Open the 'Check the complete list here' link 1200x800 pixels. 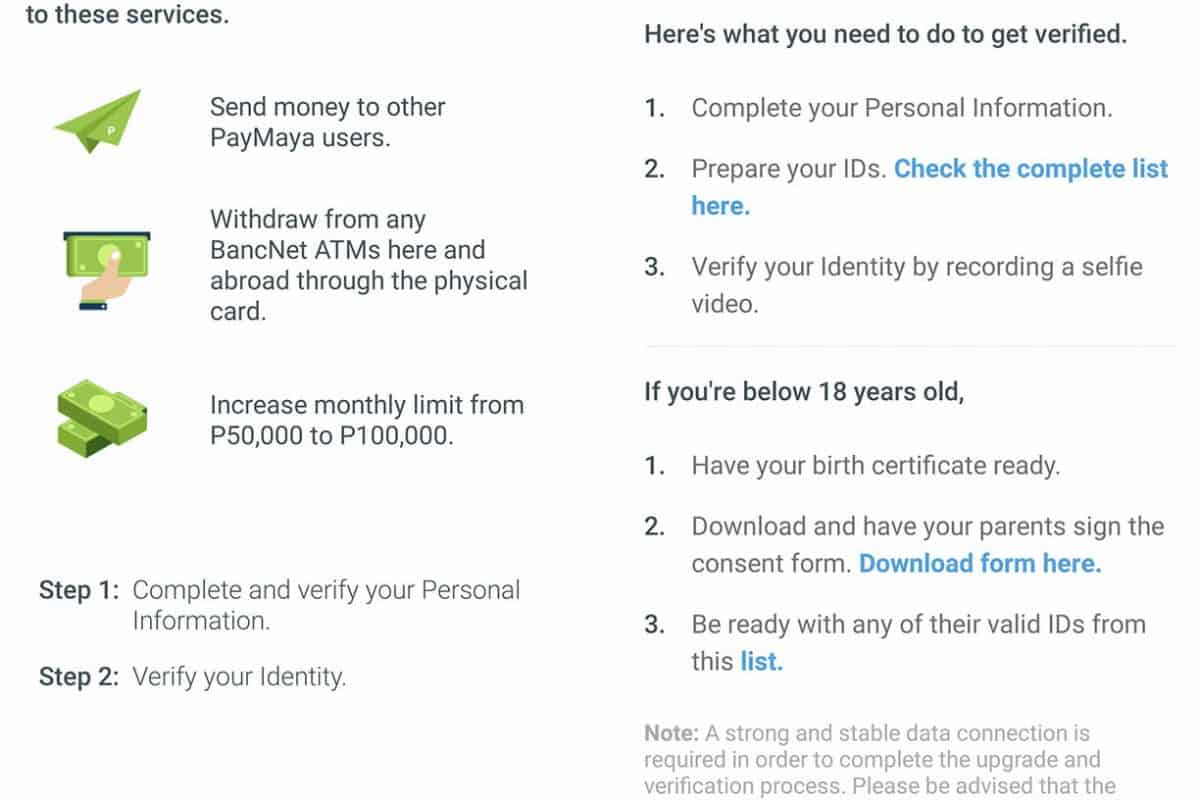click(1030, 169)
